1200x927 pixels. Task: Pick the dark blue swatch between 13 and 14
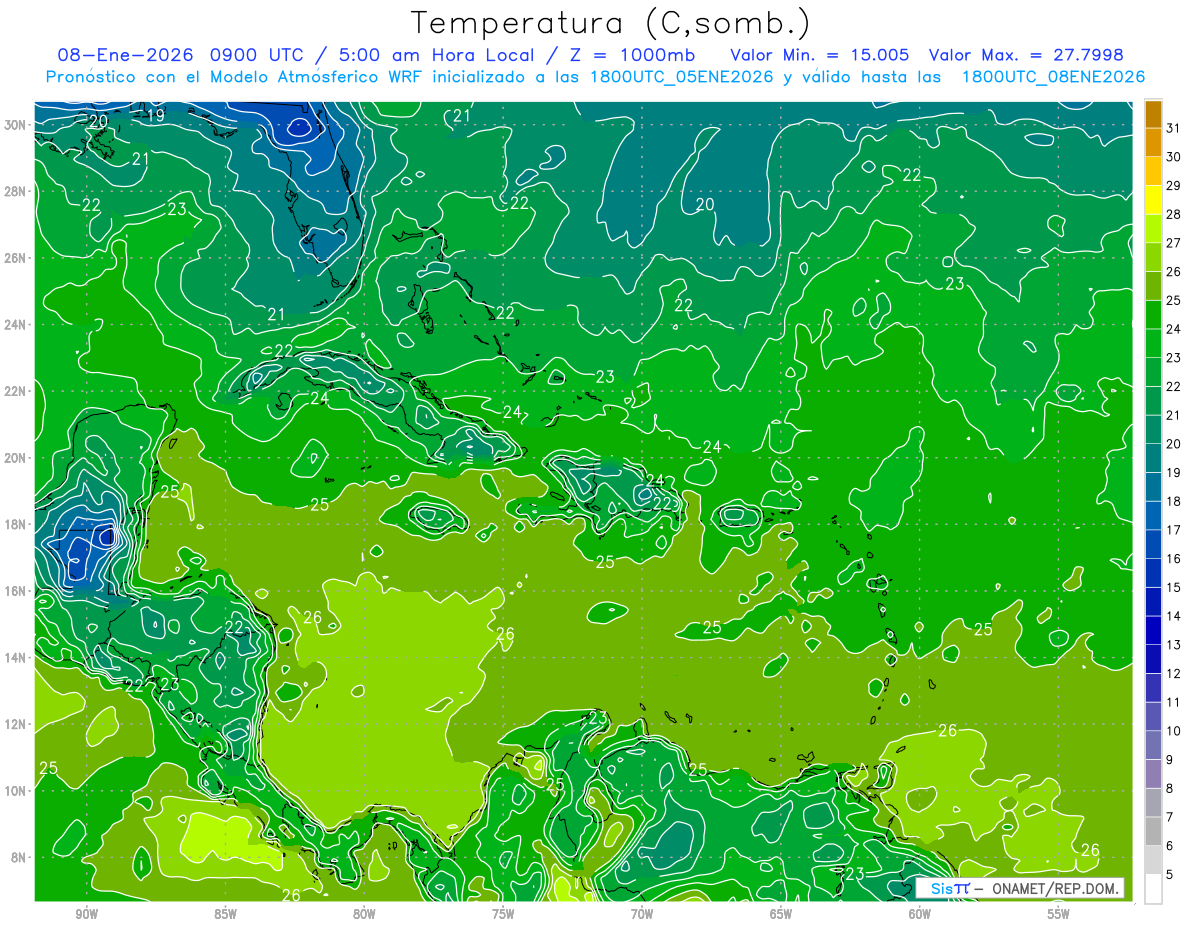pos(1153,630)
